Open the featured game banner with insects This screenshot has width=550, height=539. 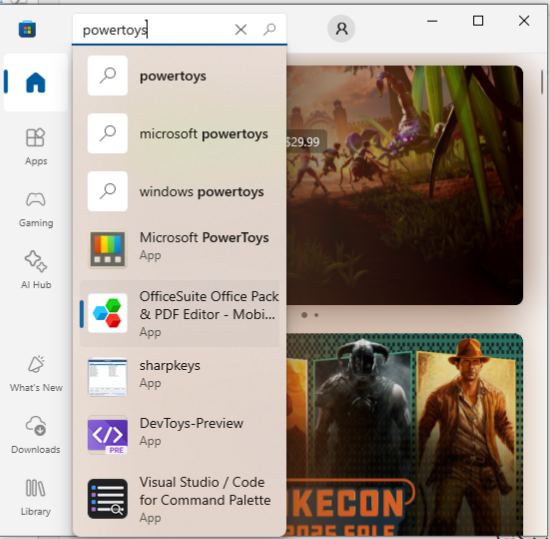(405, 185)
